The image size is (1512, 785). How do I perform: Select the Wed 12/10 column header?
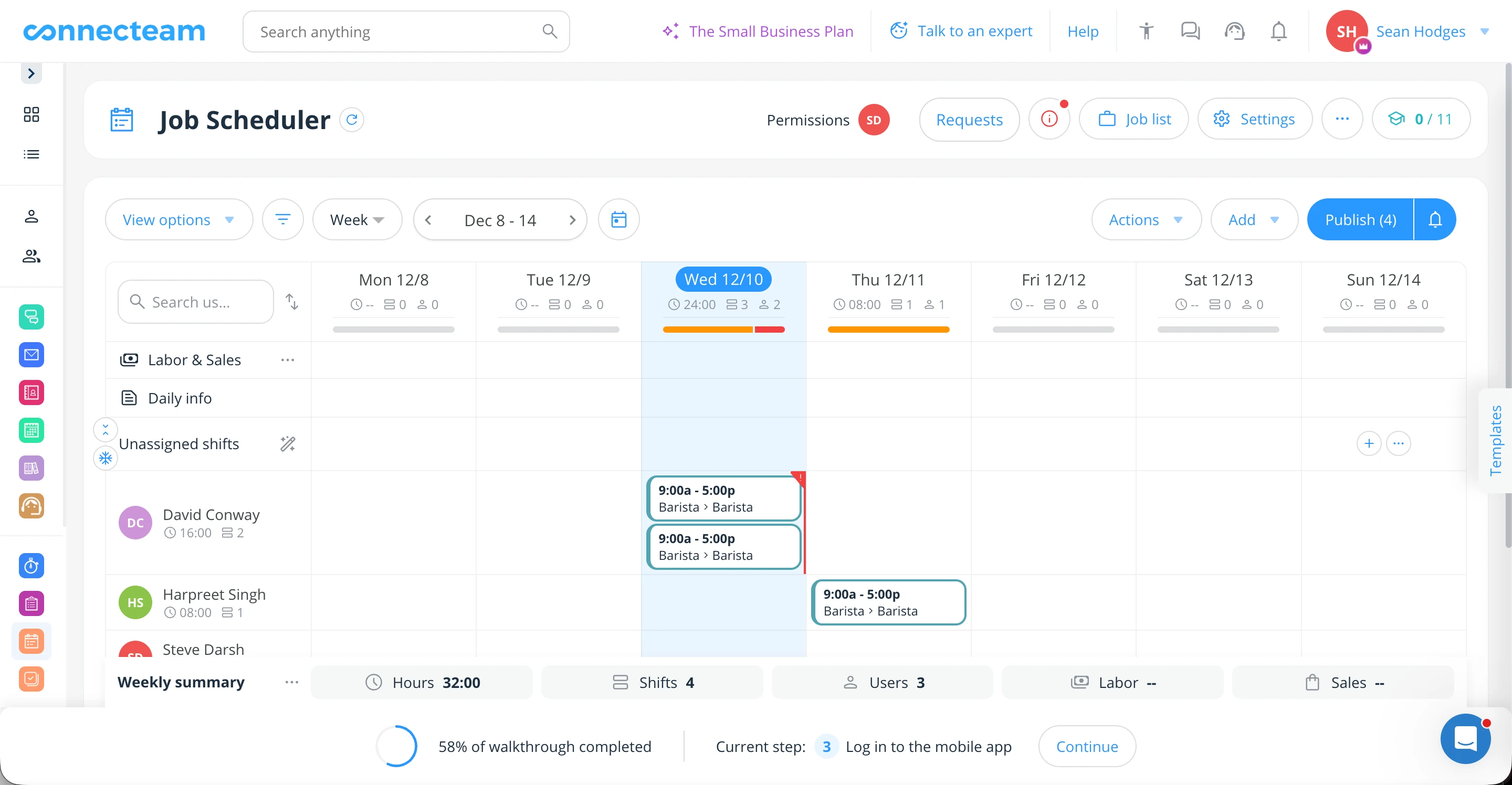click(x=723, y=279)
